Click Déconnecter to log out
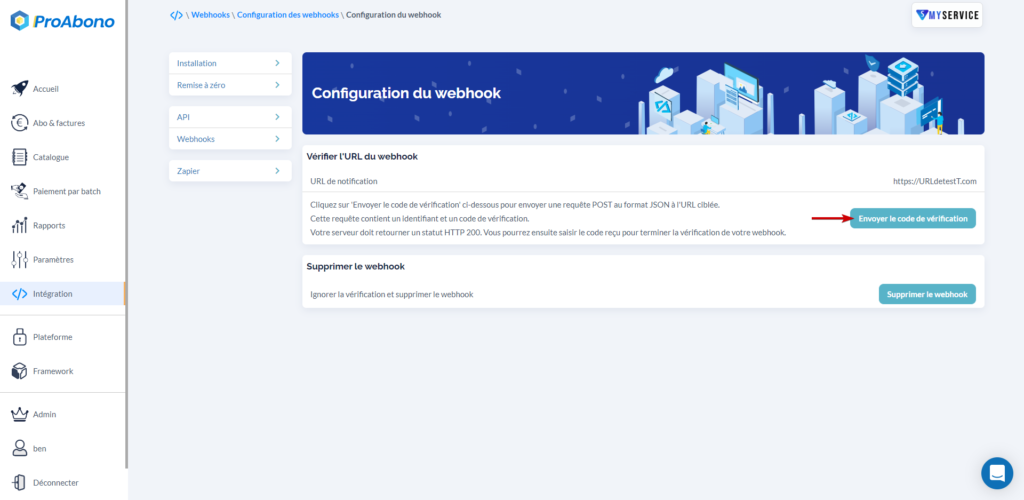The width and height of the screenshot is (1024, 500). click(x=56, y=482)
